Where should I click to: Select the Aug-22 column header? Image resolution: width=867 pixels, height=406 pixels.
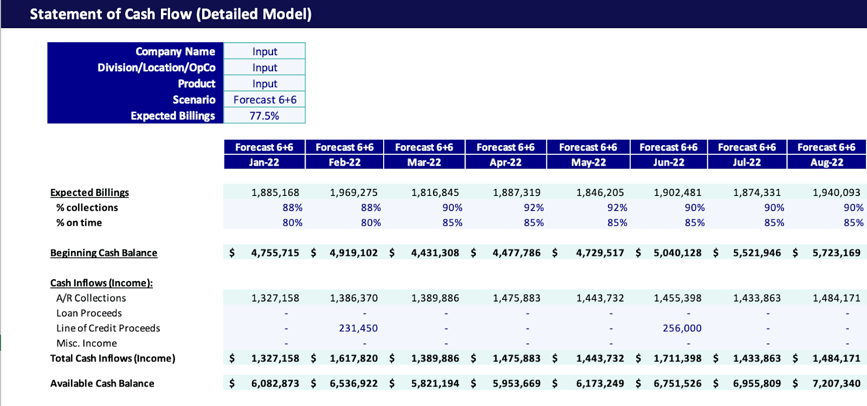825,162
